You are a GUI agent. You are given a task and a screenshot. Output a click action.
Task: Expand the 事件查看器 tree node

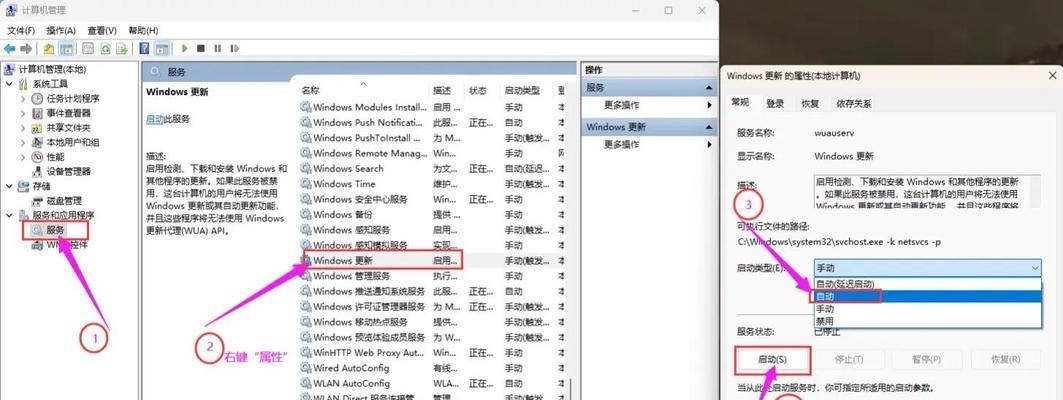coord(23,113)
